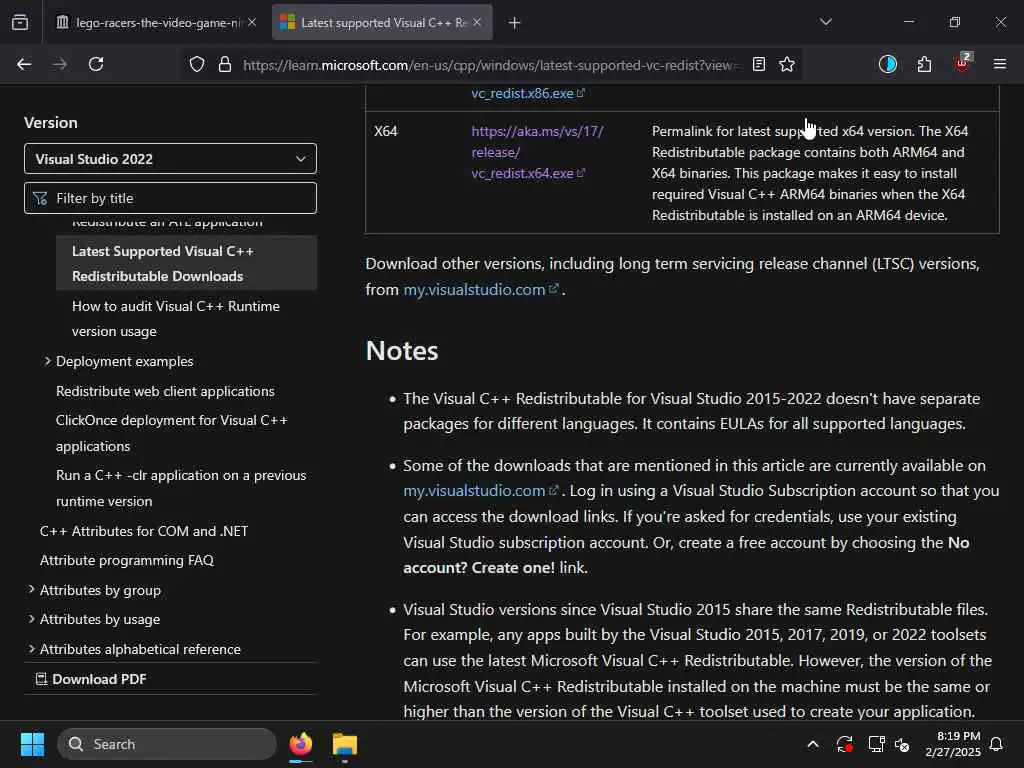Close the Latest supported Visual C++ tab
The width and height of the screenshot is (1024, 768).
tap(477, 22)
